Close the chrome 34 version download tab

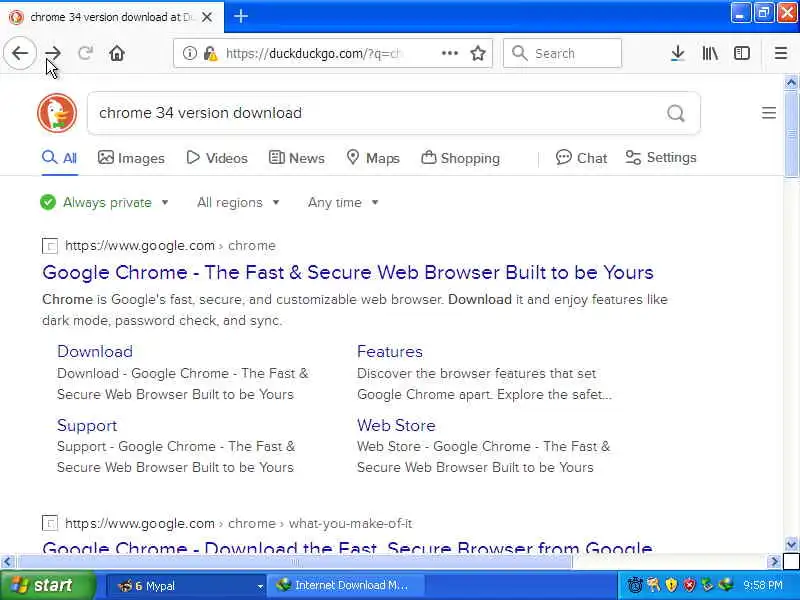click(x=207, y=17)
